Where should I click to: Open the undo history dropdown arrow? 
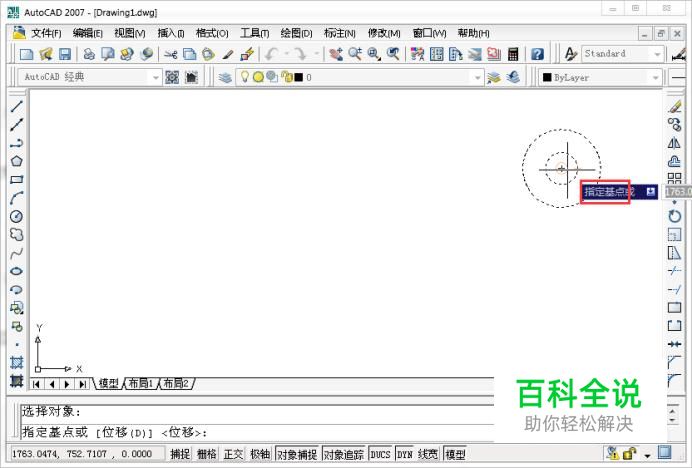point(286,54)
